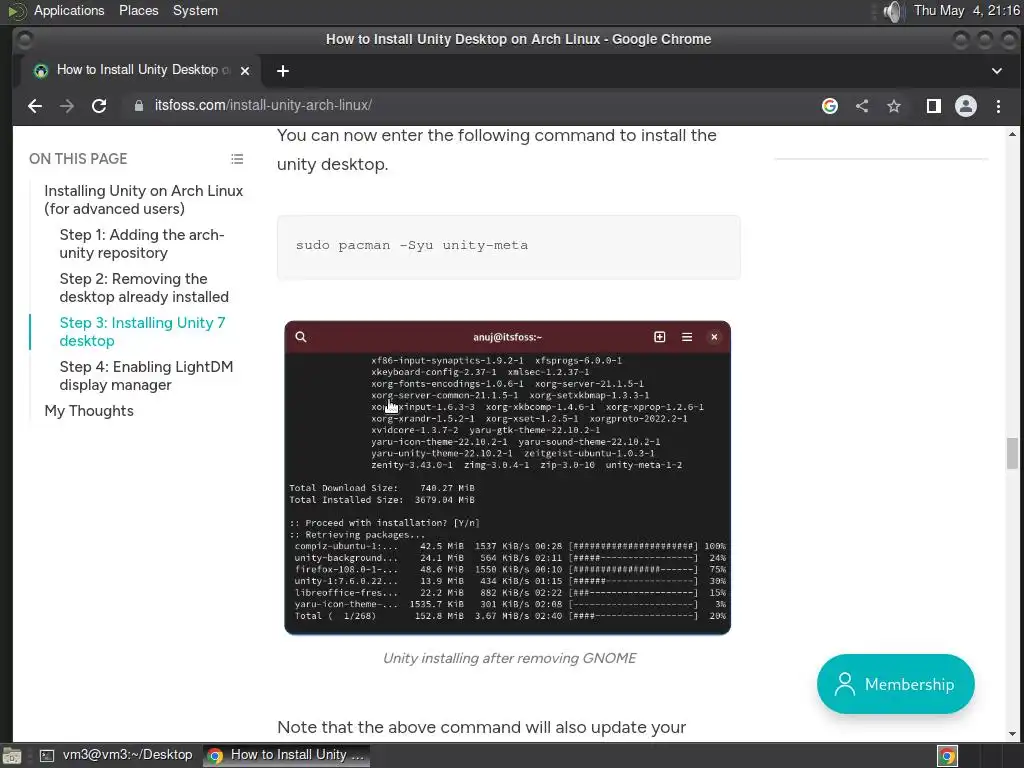The height and width of the screenshot is (768, 1024).
Task: Click the Membership button
Action: [x=895, y=684]
